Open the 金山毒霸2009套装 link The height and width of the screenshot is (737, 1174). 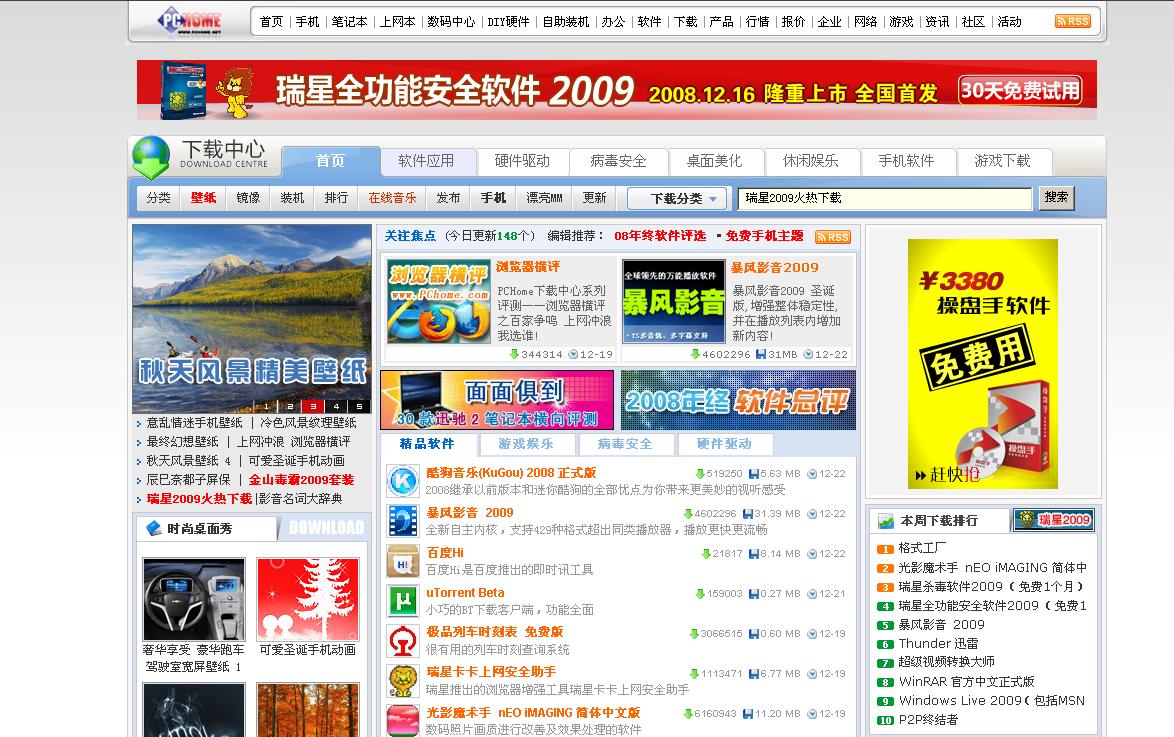[x=302, y=480]
